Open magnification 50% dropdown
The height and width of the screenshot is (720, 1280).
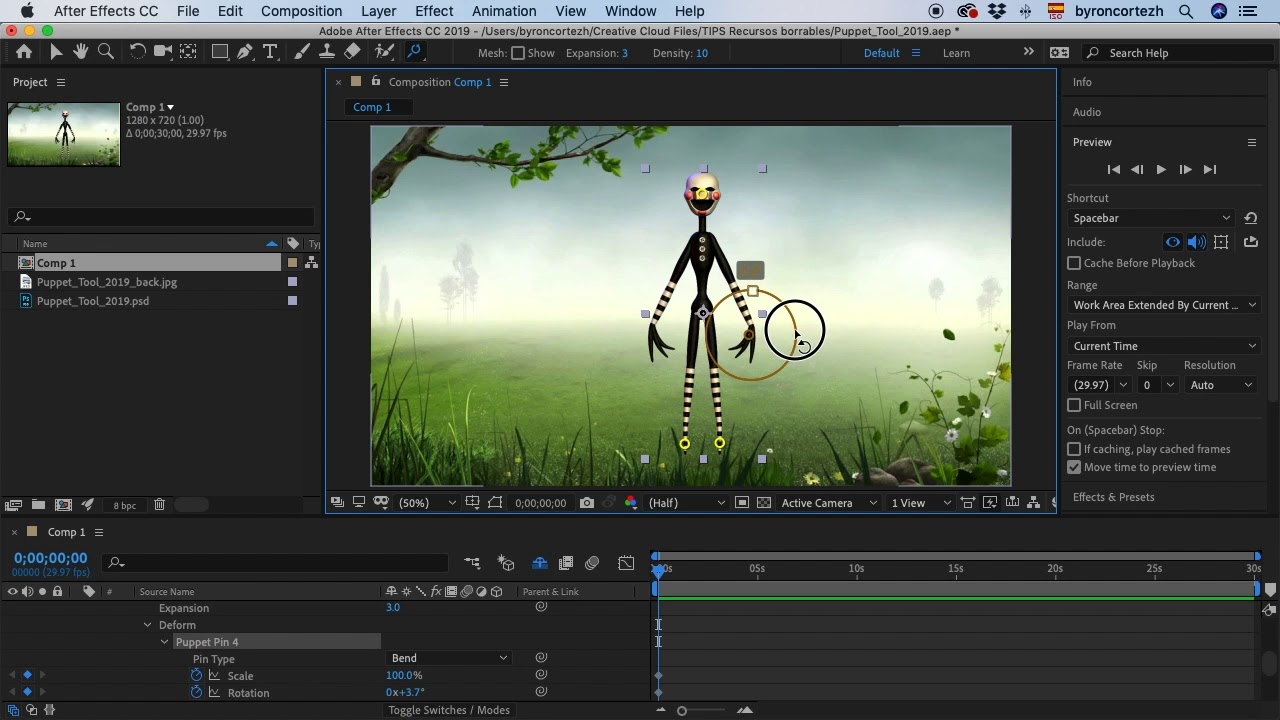point(427,503)
